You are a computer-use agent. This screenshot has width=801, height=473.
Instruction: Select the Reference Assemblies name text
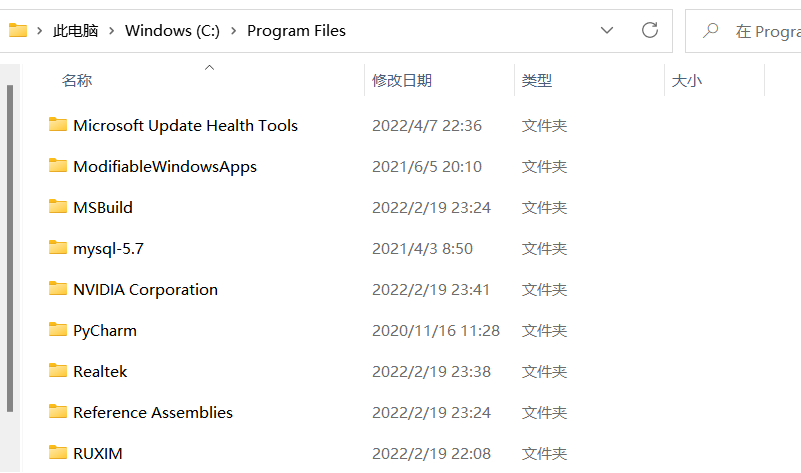[153, 412]
